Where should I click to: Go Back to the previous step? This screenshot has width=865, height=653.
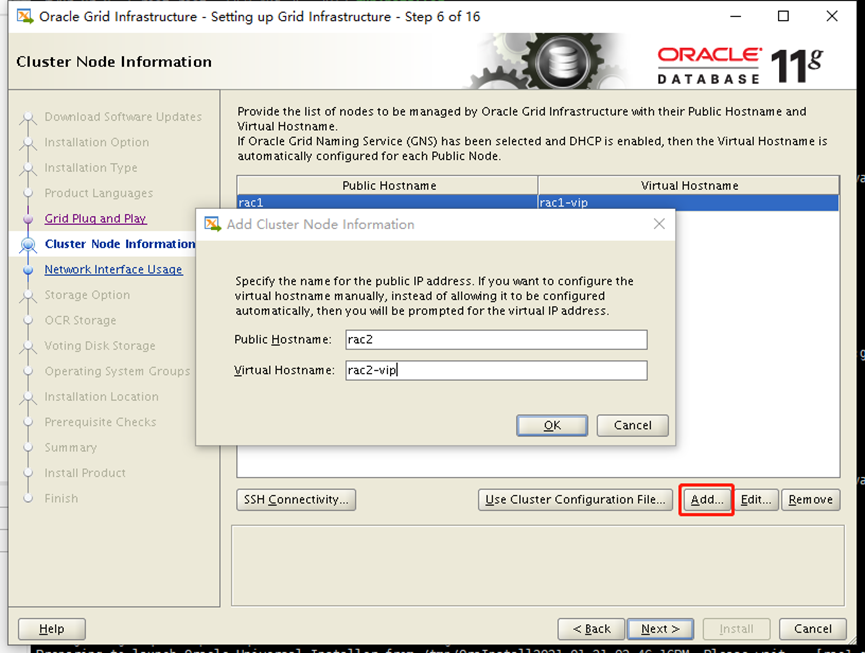tap(591, 629)
